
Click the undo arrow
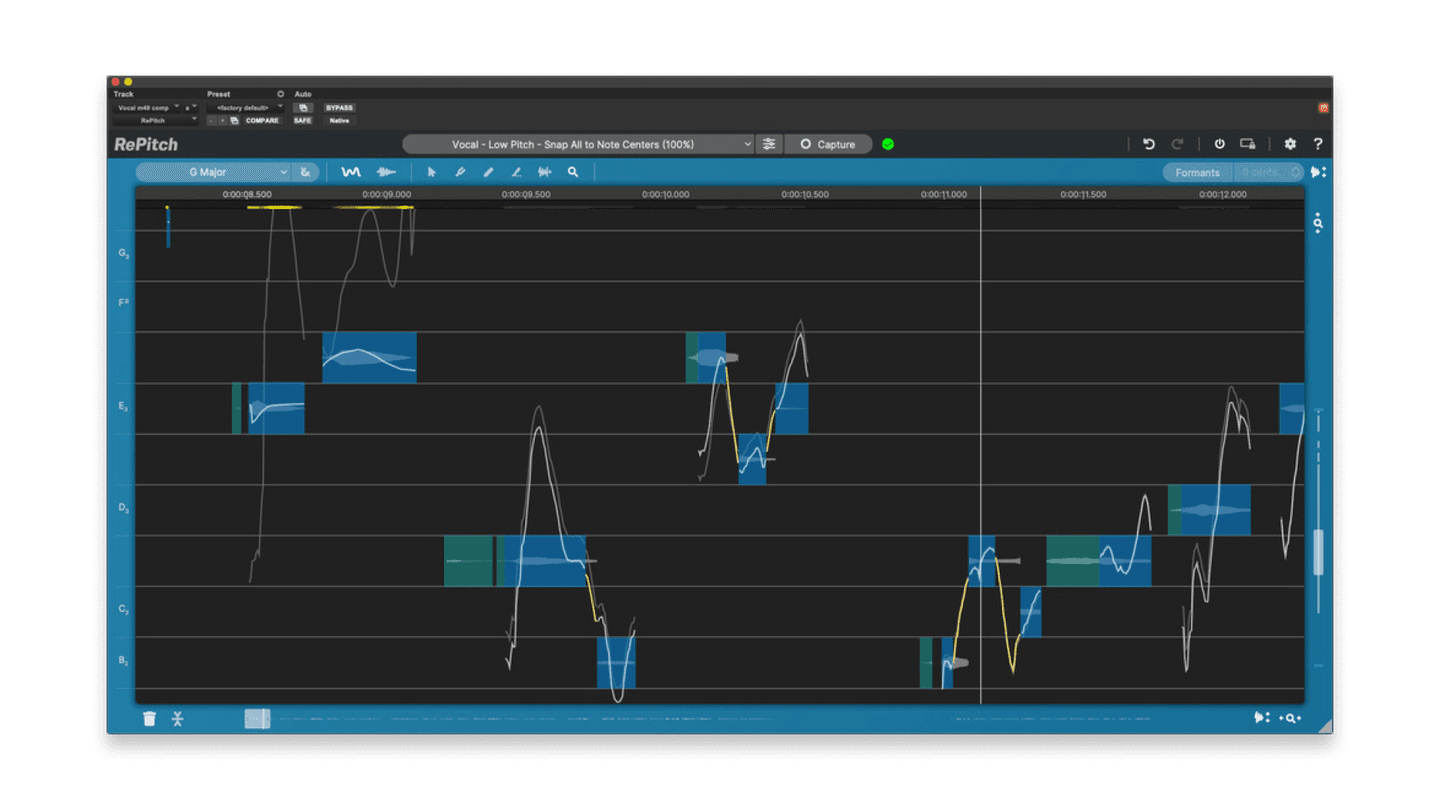point(1149,144)
